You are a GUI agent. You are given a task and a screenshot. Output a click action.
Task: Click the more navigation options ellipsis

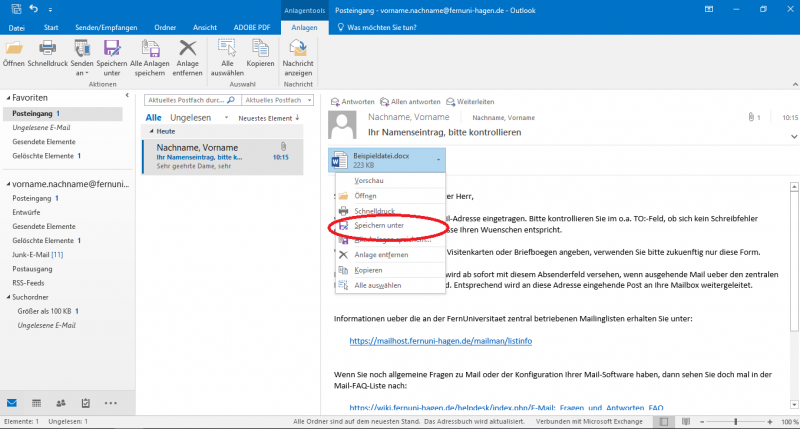click(110, 403)
